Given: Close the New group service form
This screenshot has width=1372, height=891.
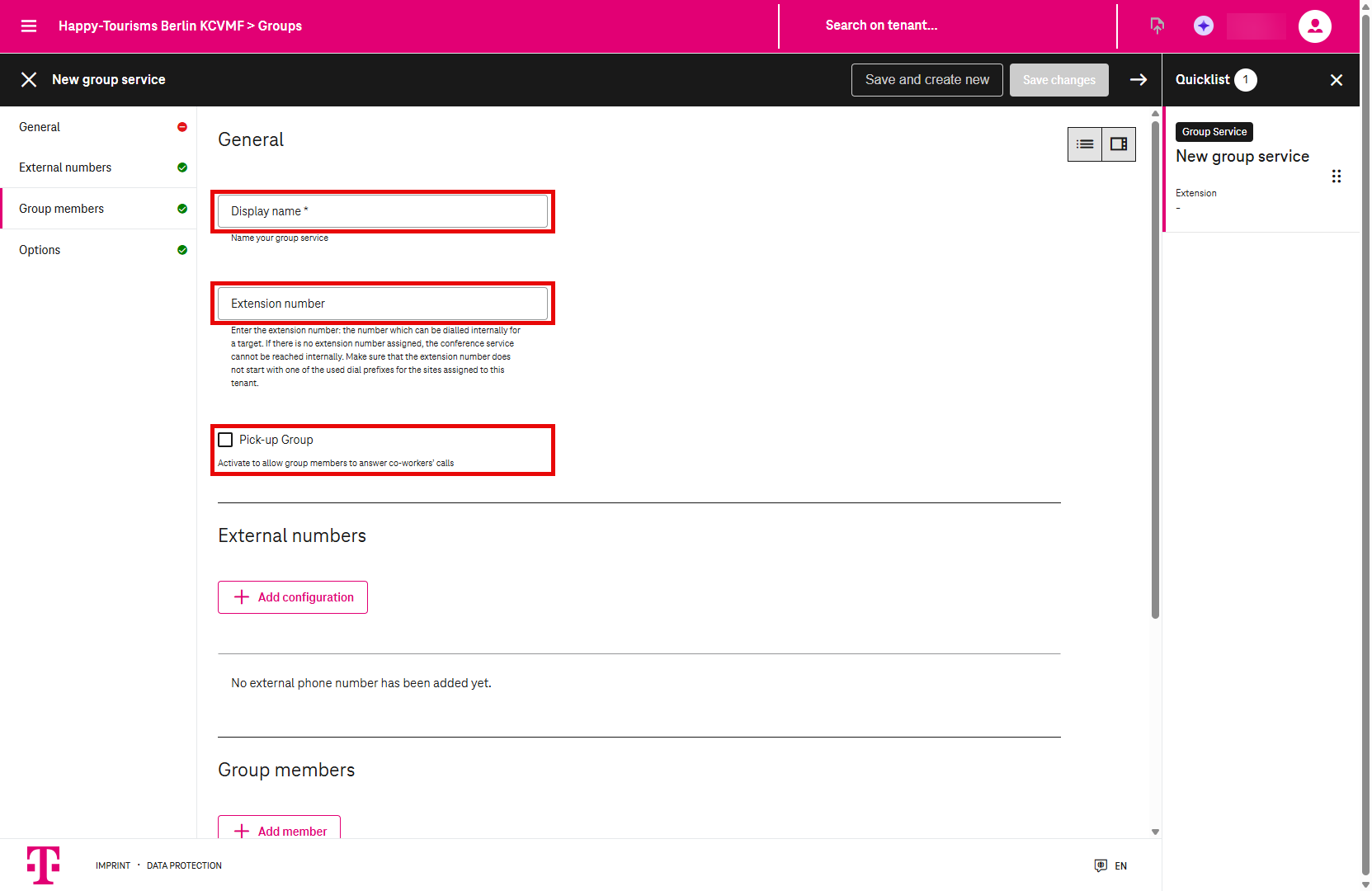Looking at the screenshot, I should (29, 80).
